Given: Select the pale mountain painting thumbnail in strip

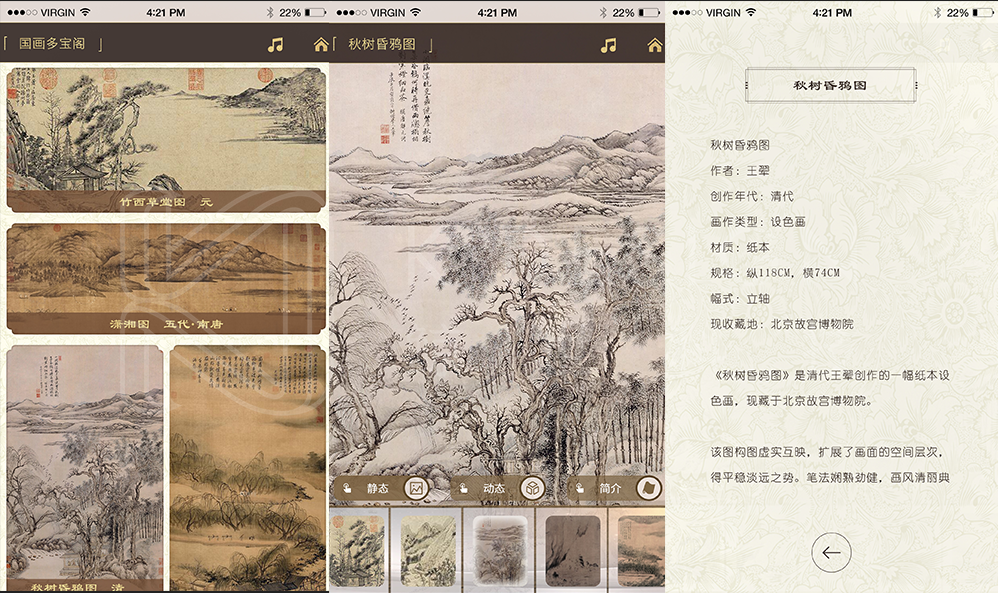Looking at the screenshot, I should click(x=428, y=551).
